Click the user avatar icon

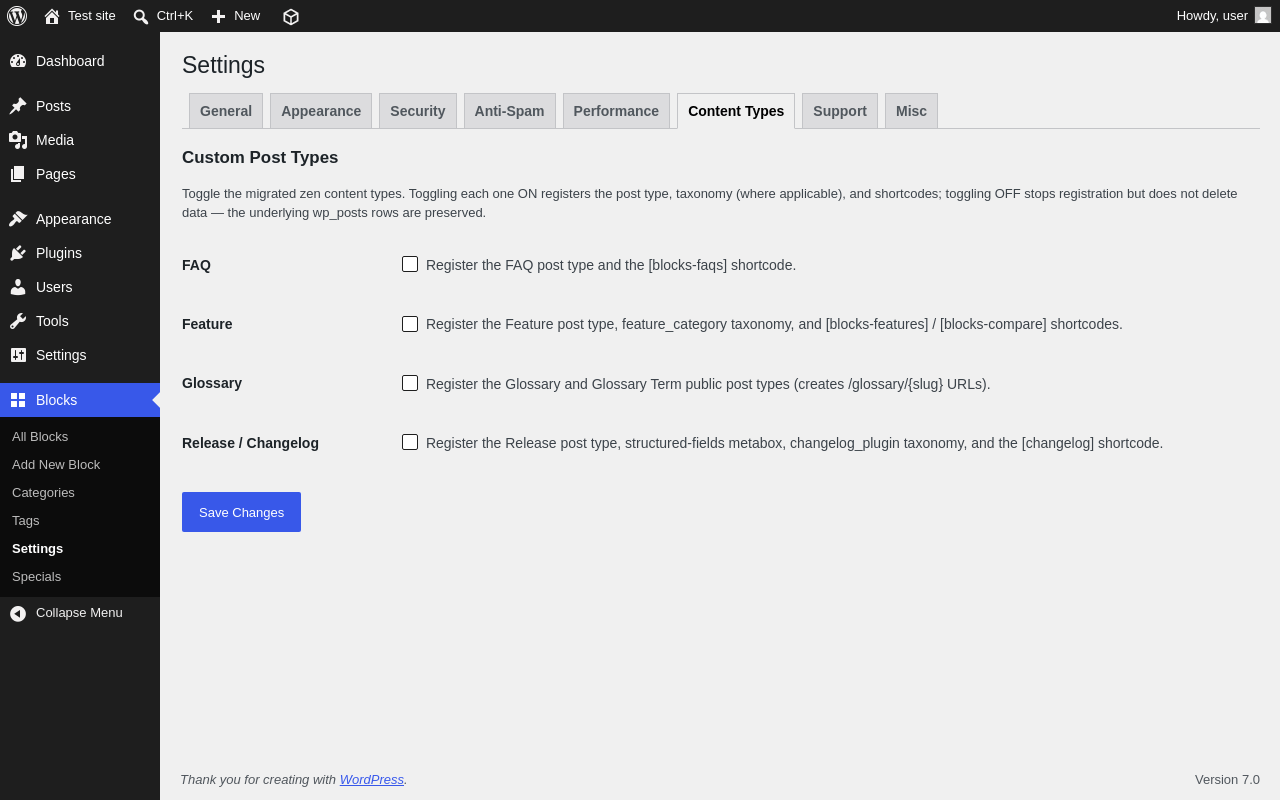tap(1263, 15)
